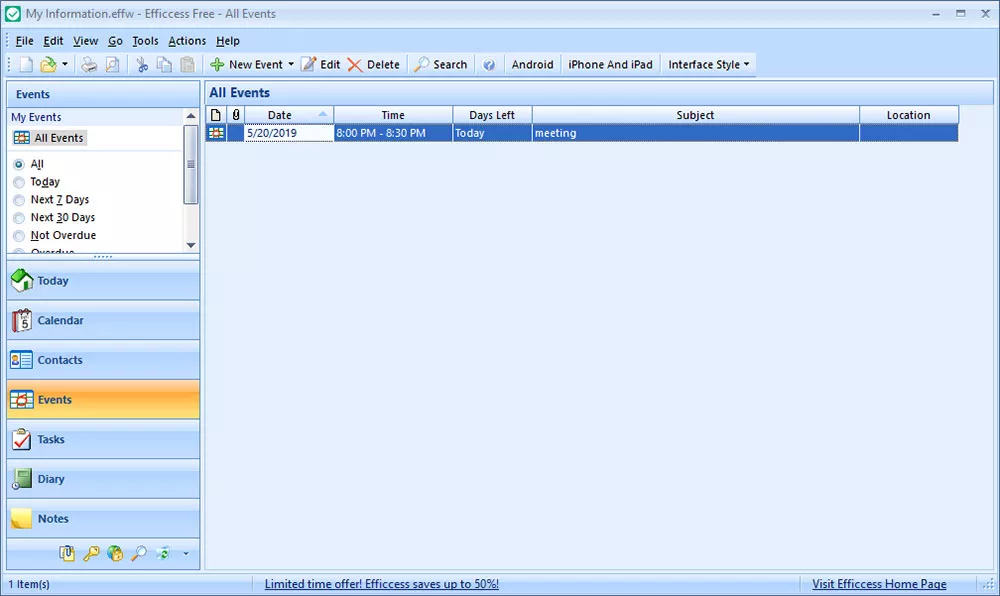
Task: Click the Subject column header
Action: pyautogui.click(x=695, y=115)
